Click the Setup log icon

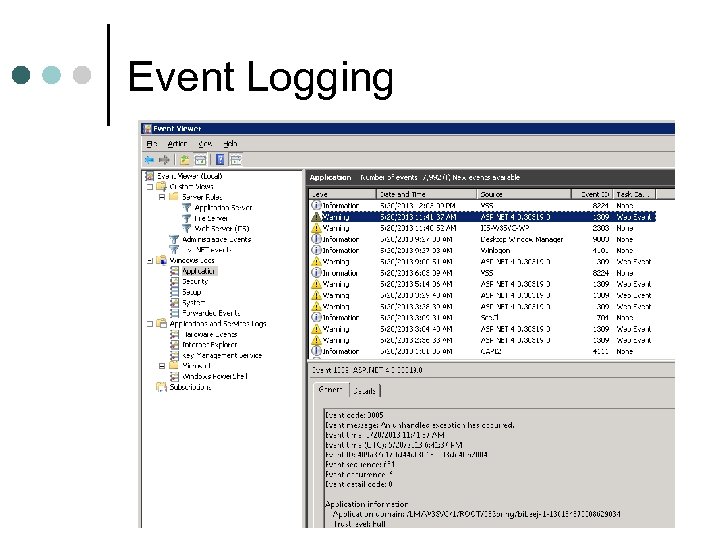point(174,292)
